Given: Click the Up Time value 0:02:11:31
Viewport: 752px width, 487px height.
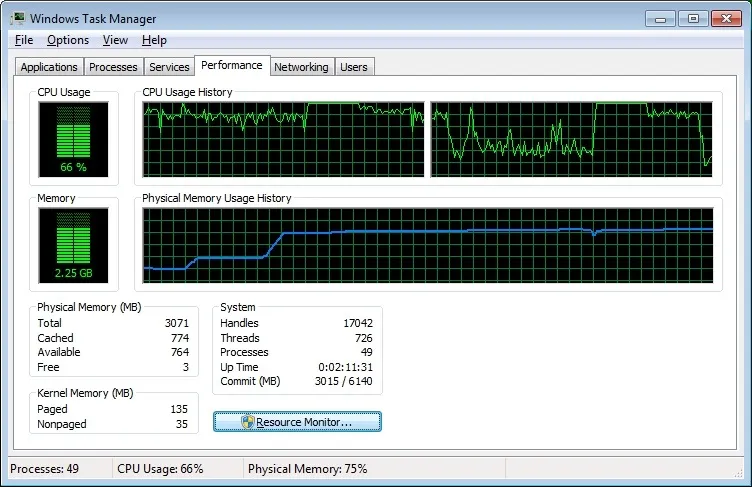Looking at the screenshot, I should coord(345,367).
